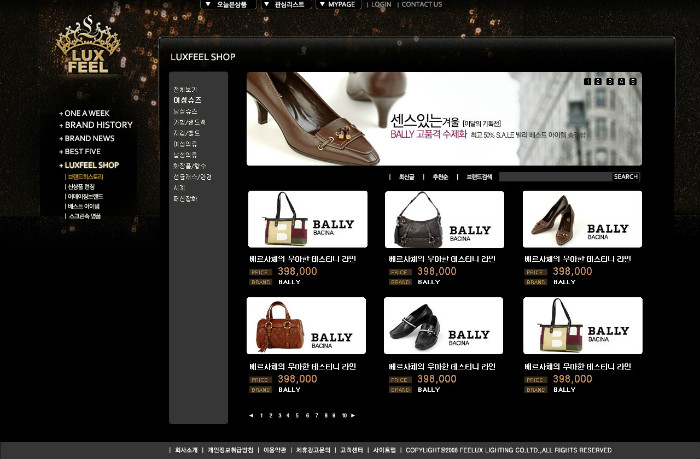Image resolution: width=700 pixels, height=459 pixels.
Task: Click the brown heel shoe banner
Action: 444,119
